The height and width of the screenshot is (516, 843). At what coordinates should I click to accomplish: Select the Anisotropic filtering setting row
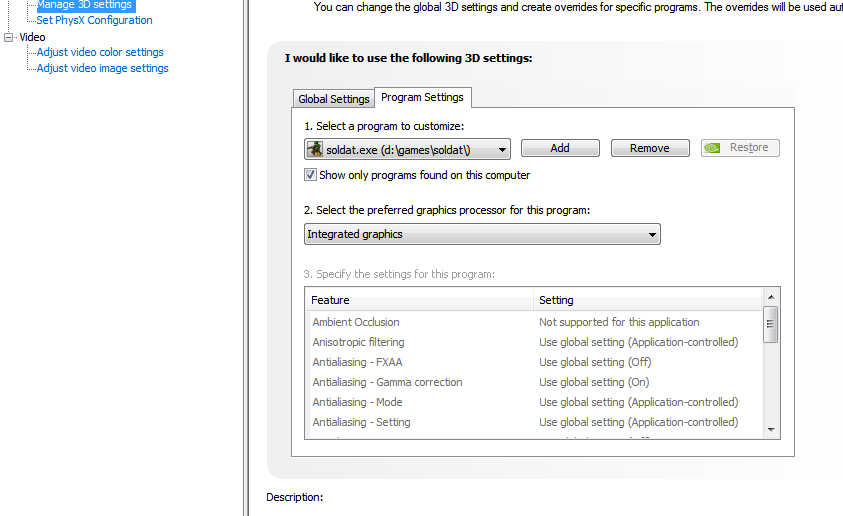[638, 342]
